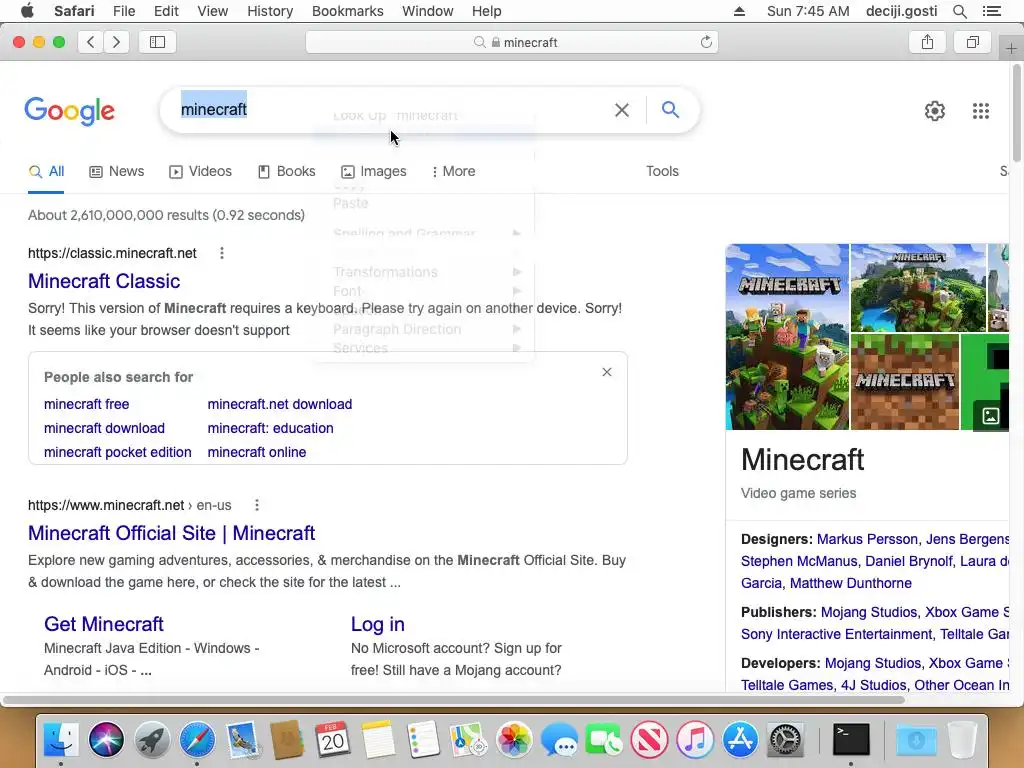
Task: Click the eject icon in the menu bar
Action: (739, 11)
